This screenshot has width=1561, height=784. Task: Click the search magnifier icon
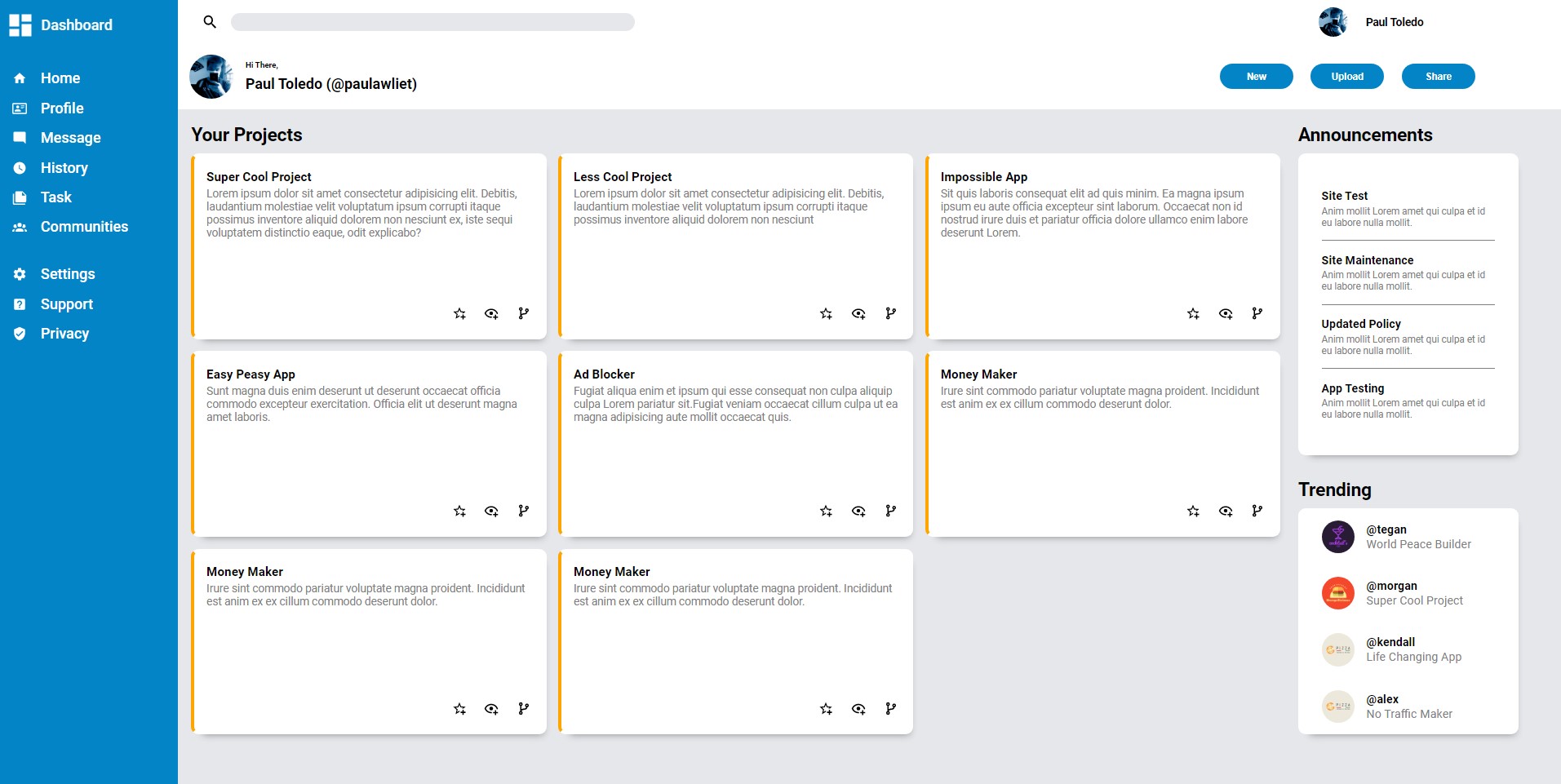[209, 22]
